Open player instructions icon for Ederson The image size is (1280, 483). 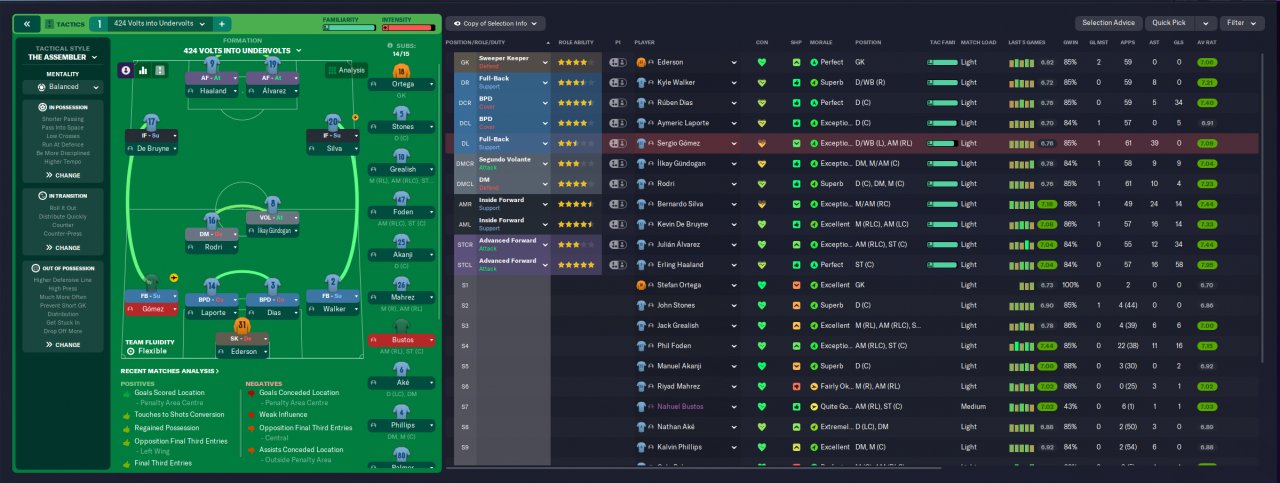617,62
